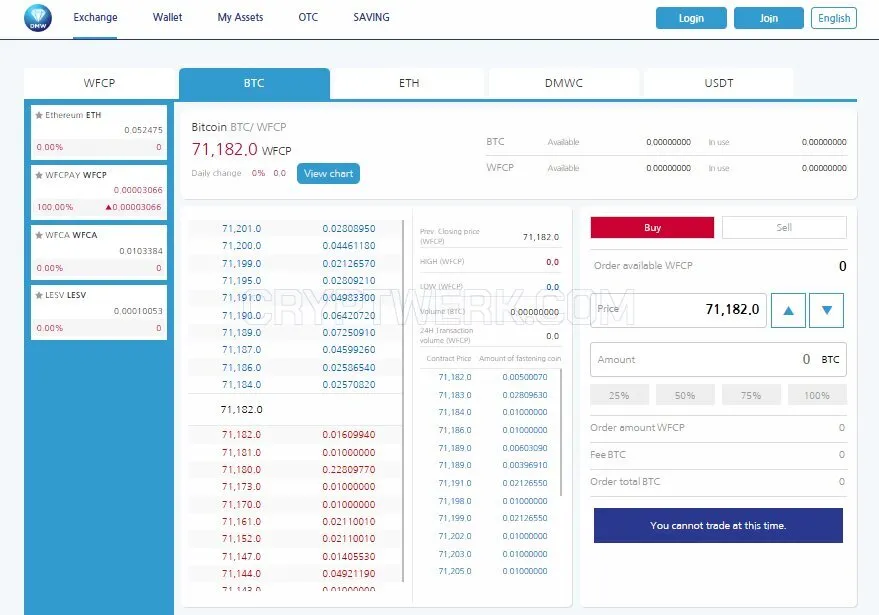
Task: Open the DMWC market tab
Action: (563, 83)
